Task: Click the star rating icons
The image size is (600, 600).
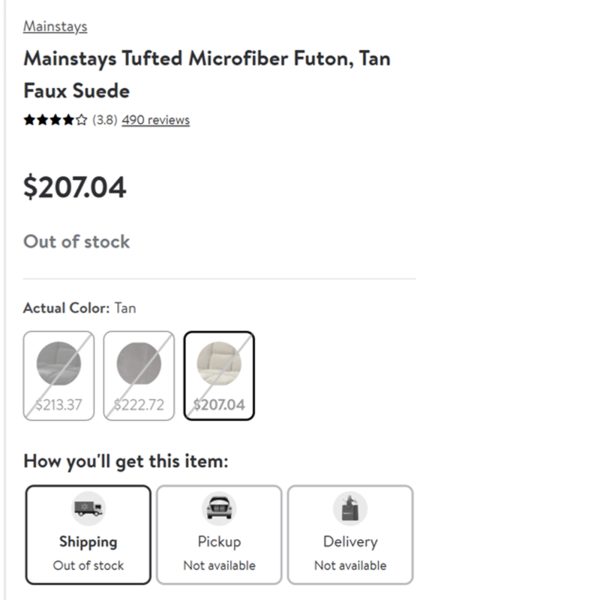Action: click(x=55, y=120)
